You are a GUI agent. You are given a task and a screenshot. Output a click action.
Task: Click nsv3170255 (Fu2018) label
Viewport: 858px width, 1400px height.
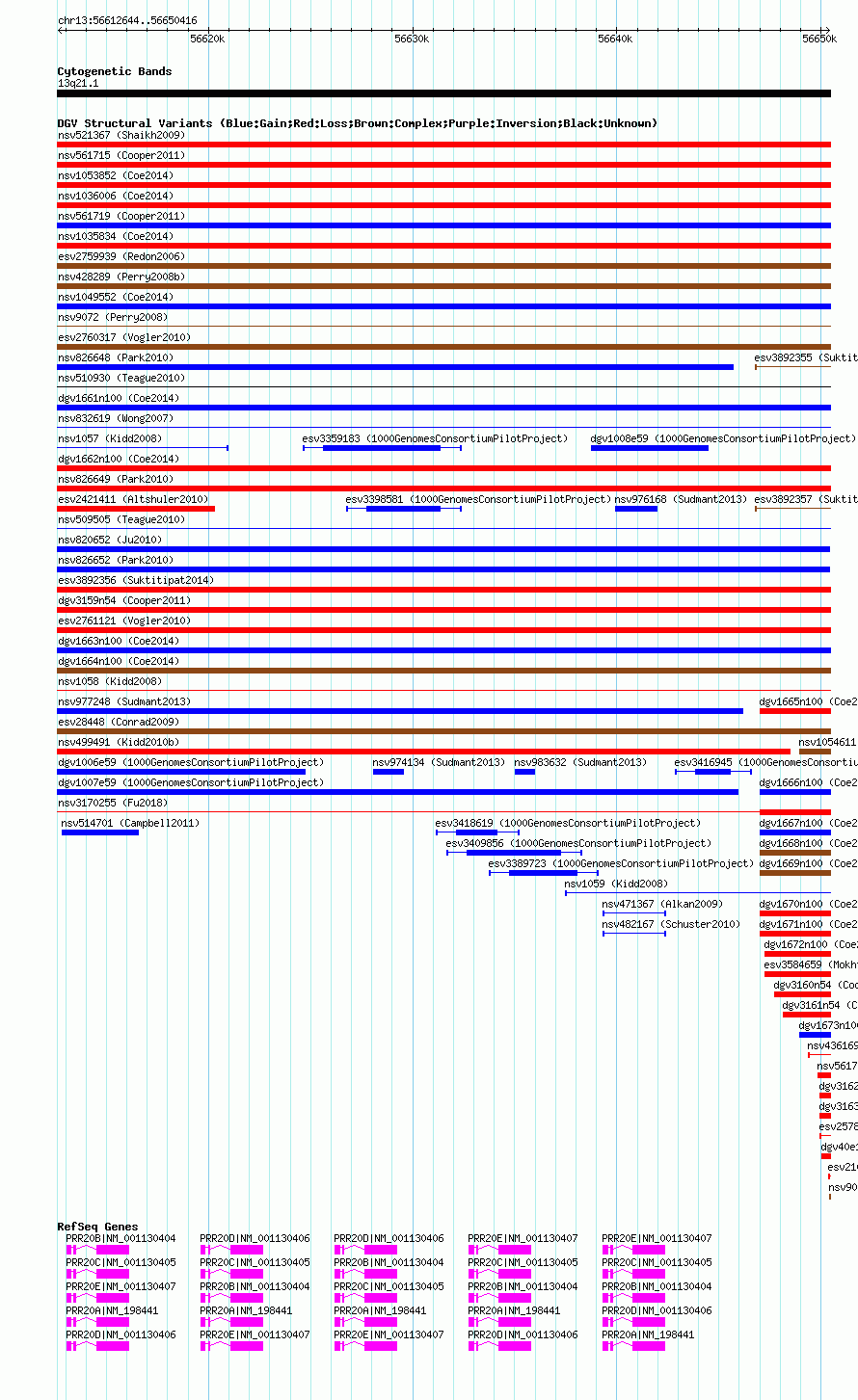click(x=113, y=803)
